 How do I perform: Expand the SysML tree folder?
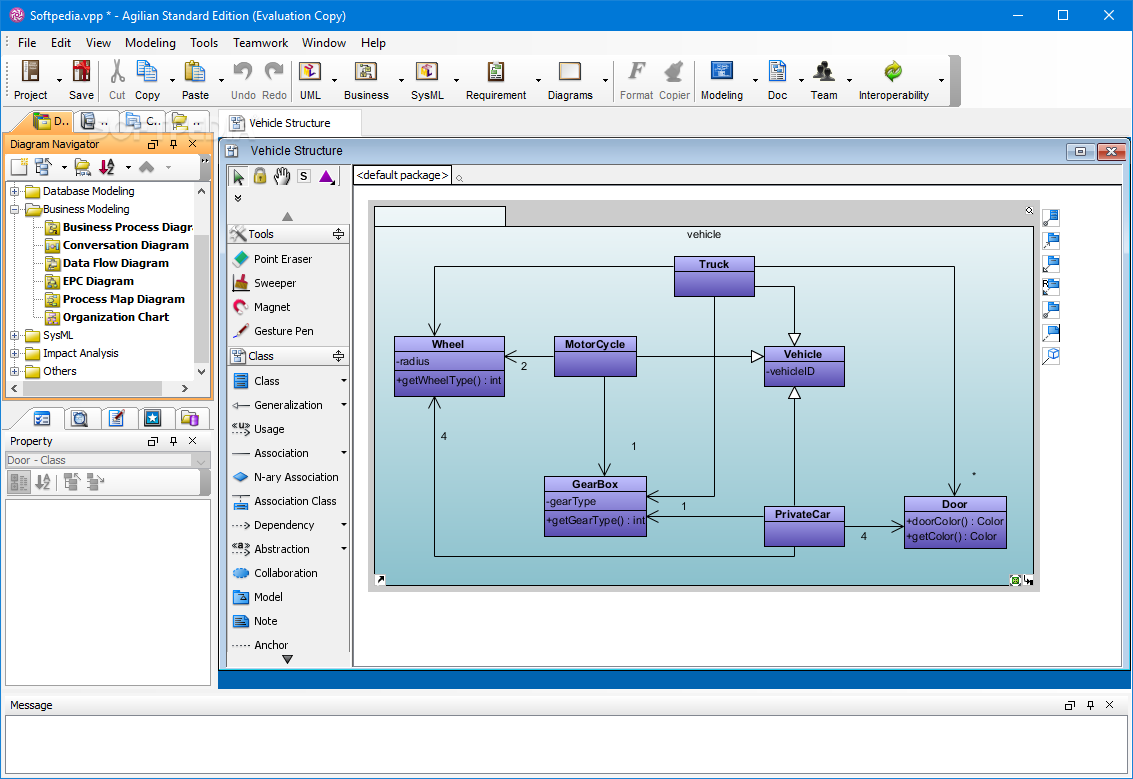pyautogui.click(x=14, y=335)
